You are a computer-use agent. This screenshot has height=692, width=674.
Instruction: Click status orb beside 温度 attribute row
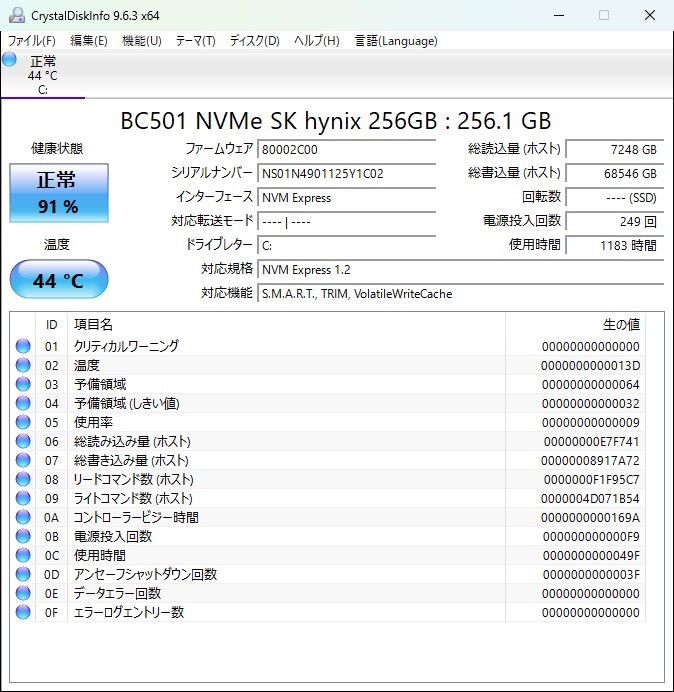tap(23, 365)
